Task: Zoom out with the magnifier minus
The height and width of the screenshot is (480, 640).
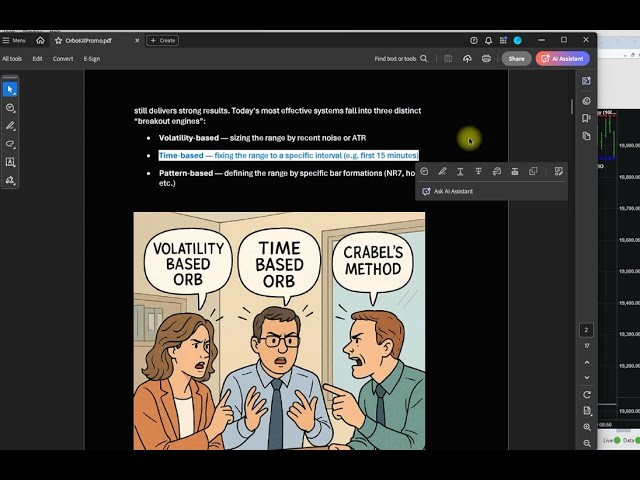Action: (587, 443)
